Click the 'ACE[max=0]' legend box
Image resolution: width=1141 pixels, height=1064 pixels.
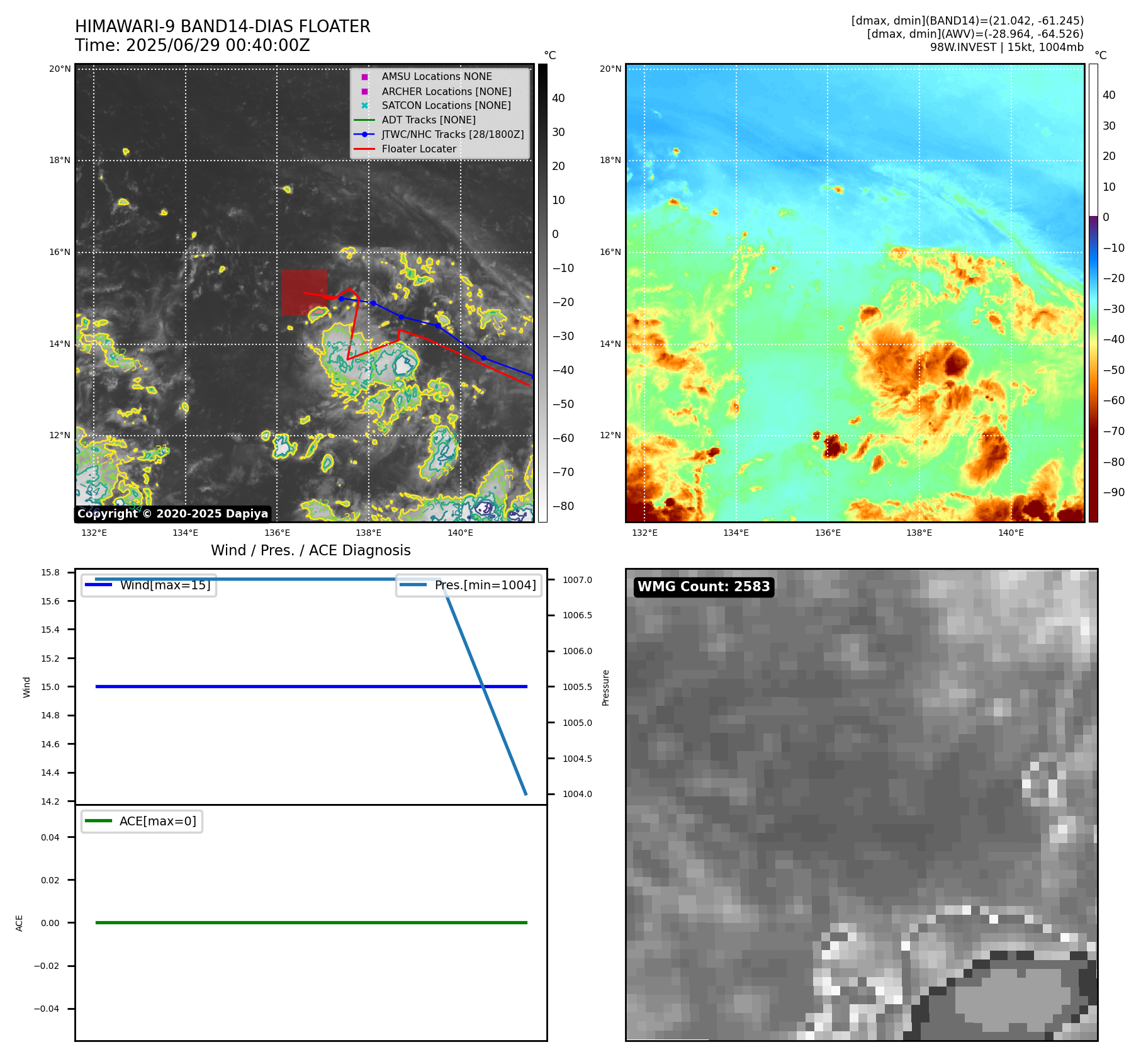tap(142, 821)
